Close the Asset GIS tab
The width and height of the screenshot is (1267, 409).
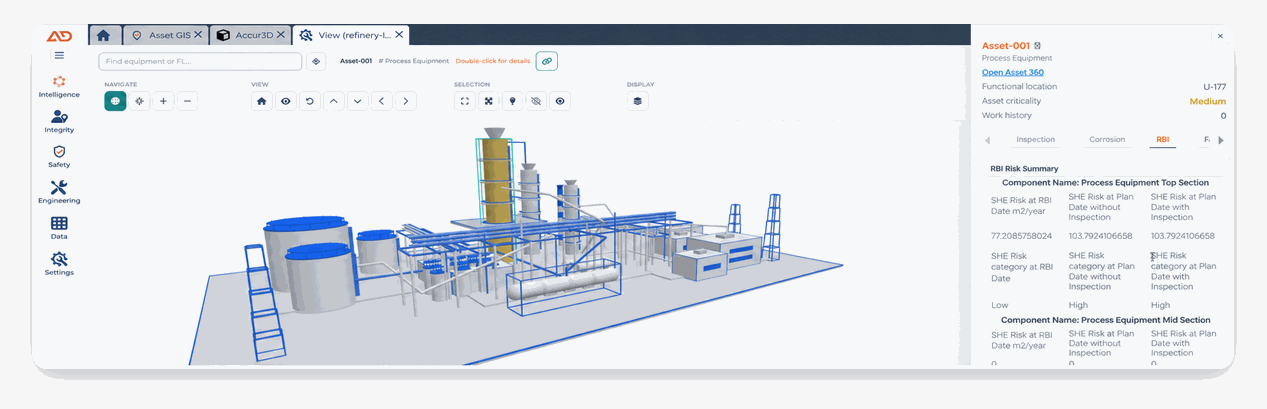point(198,35)
